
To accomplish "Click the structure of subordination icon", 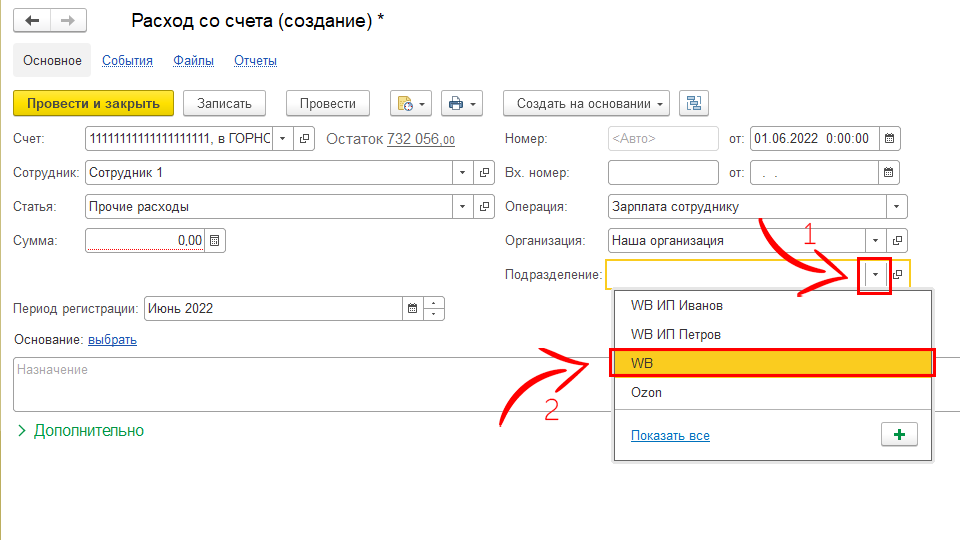I will (x=693, y=104).
